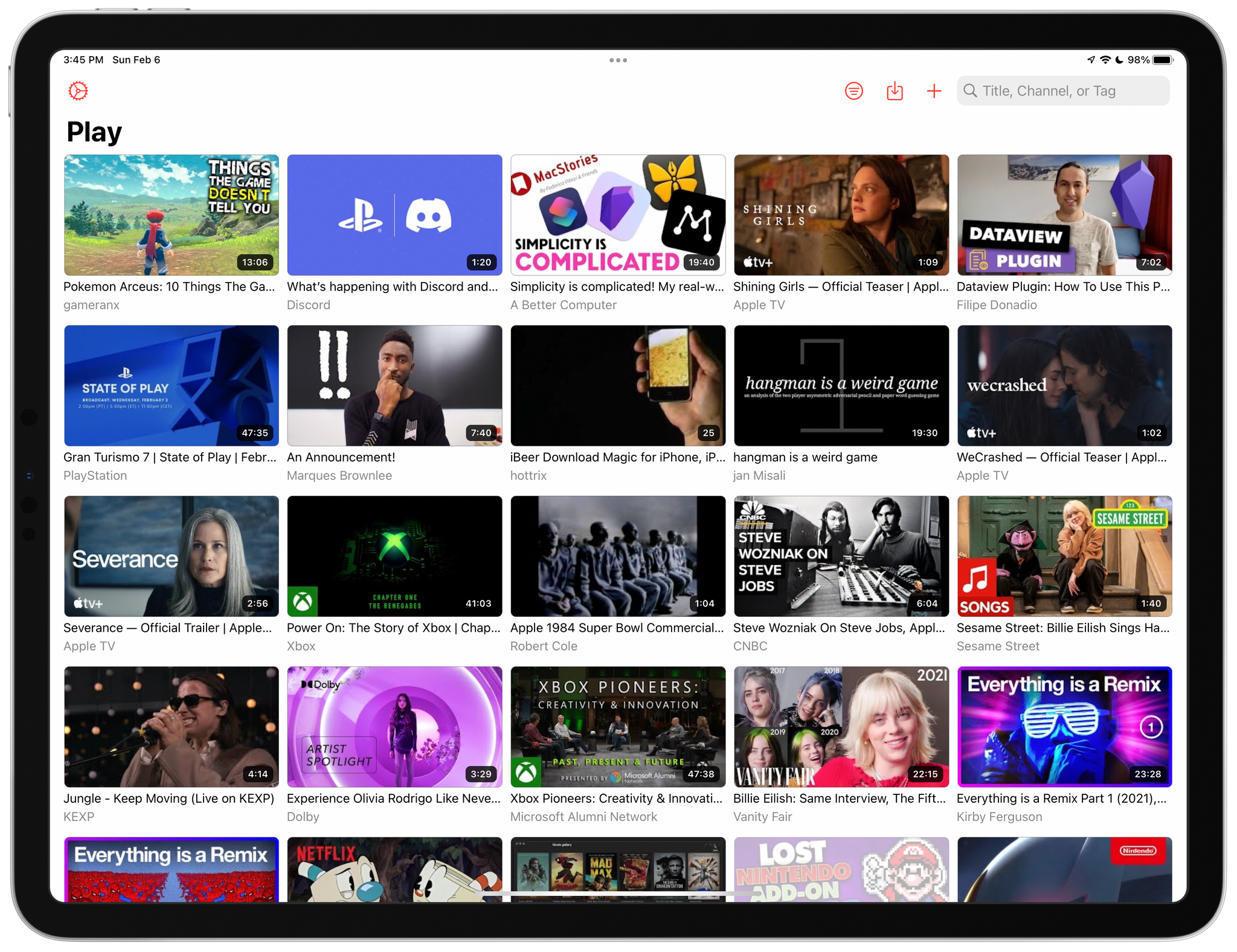Open Power On Story of Xbox thumbnail
1237x952 pixels.
tap(394, 556)
